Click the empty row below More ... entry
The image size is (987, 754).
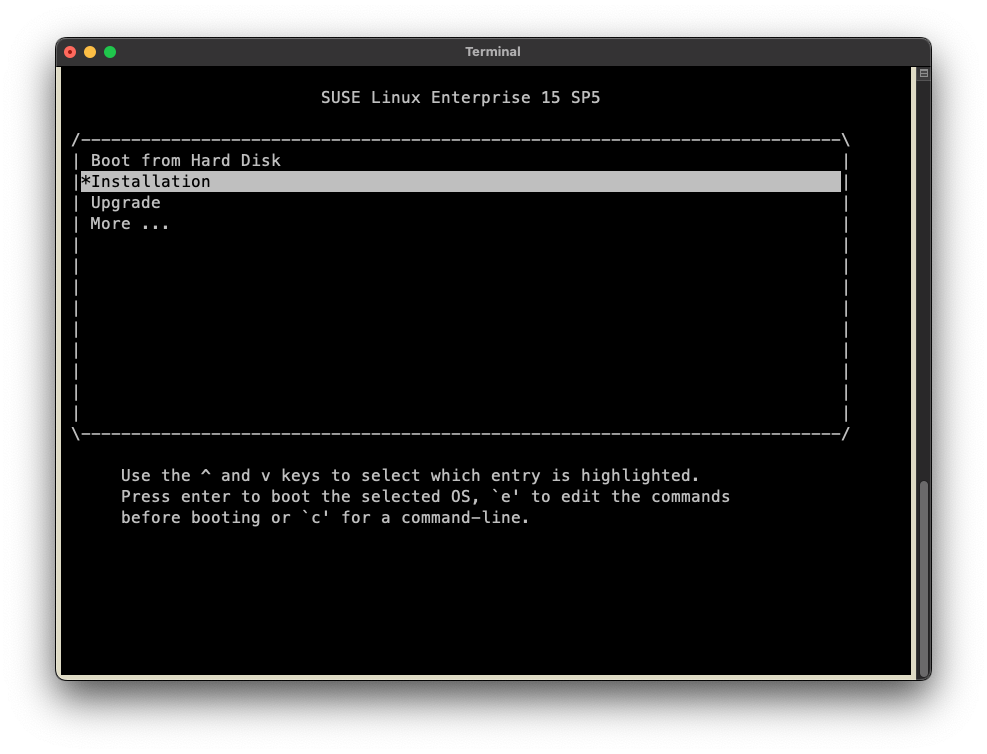point(460,245)
